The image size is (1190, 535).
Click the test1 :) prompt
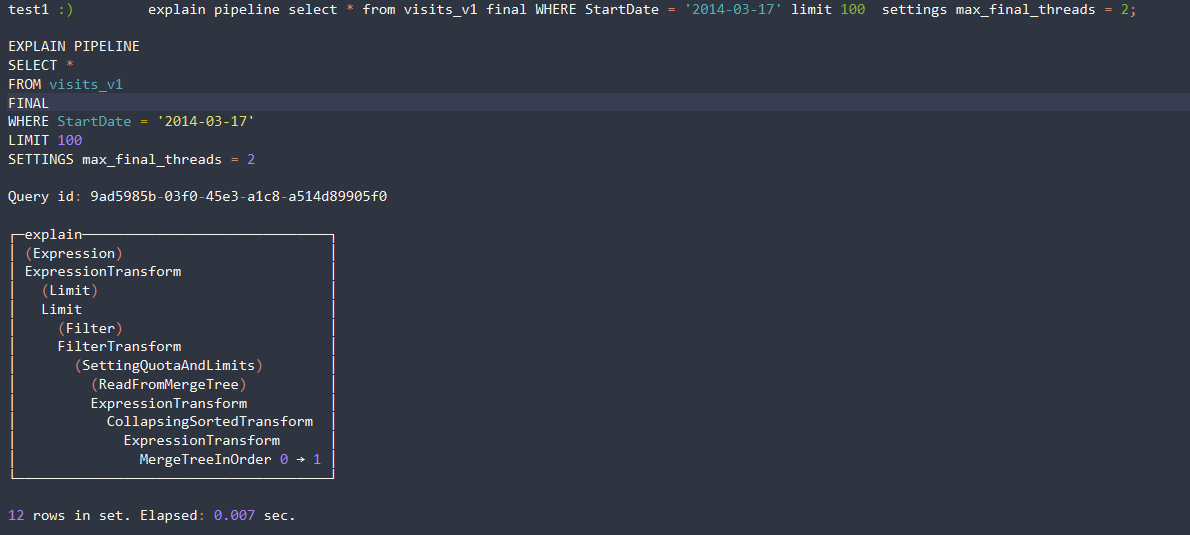point(40,10)
